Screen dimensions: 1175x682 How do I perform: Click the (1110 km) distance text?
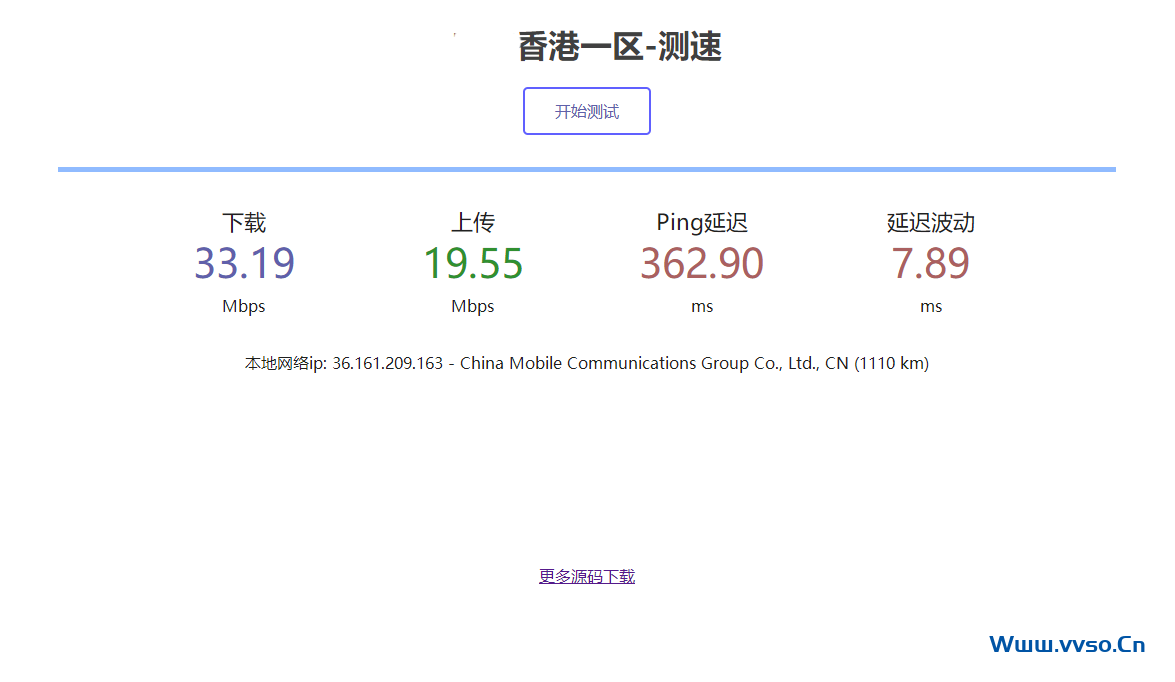891,363
